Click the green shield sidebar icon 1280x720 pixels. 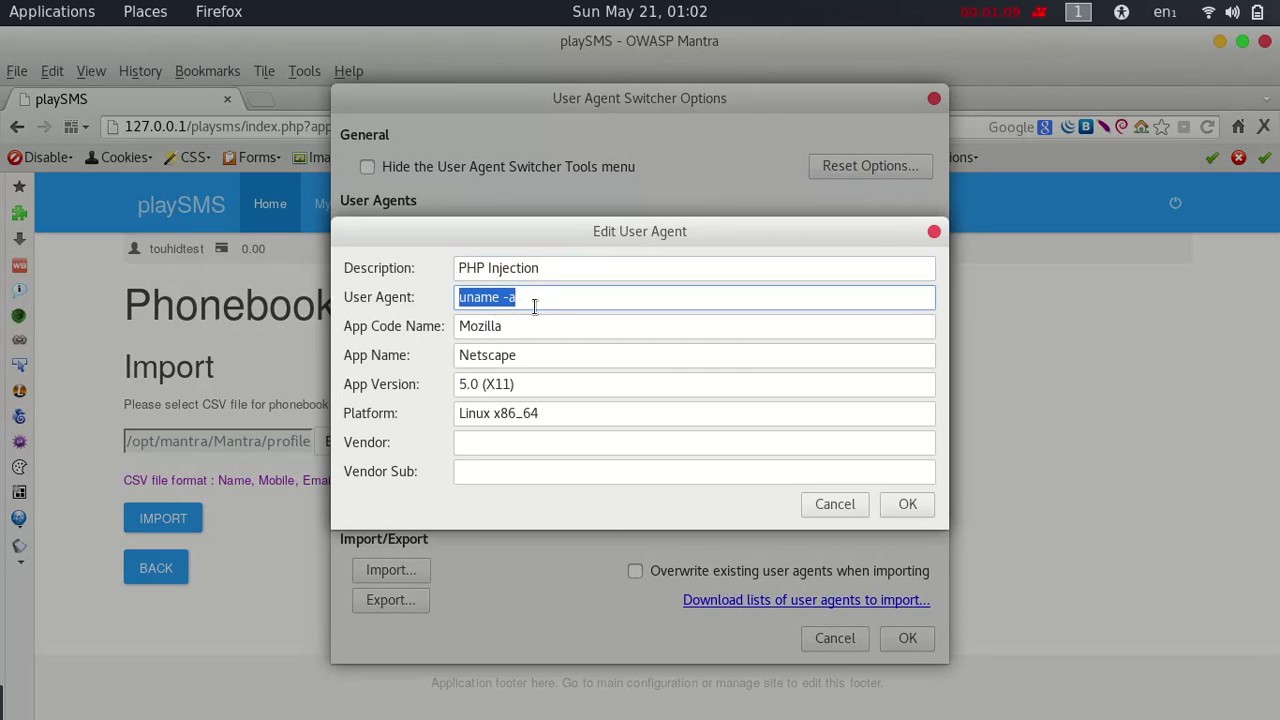coord(19,315)
